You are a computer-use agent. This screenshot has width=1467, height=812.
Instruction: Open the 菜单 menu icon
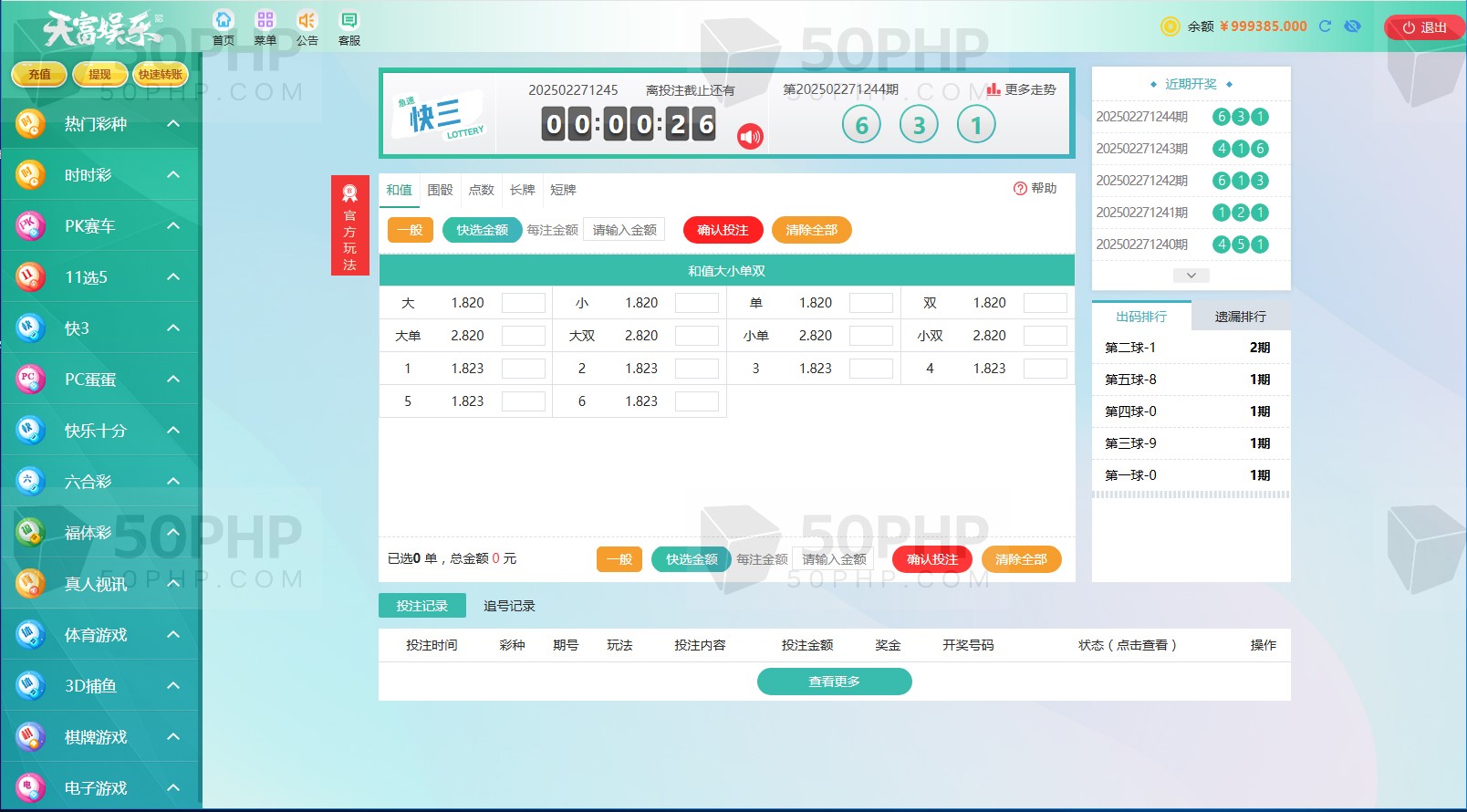coord(265,21)
